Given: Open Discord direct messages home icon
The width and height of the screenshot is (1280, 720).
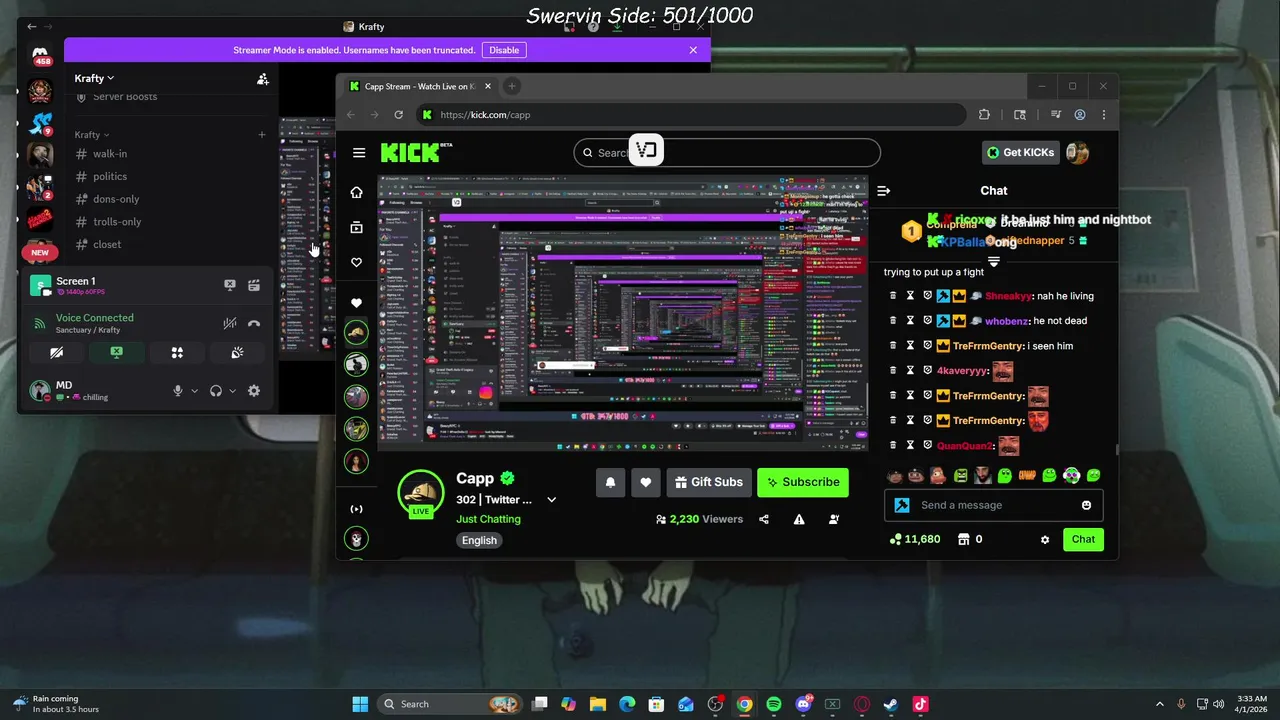Looking at the screenshot, I should (40, 54).
